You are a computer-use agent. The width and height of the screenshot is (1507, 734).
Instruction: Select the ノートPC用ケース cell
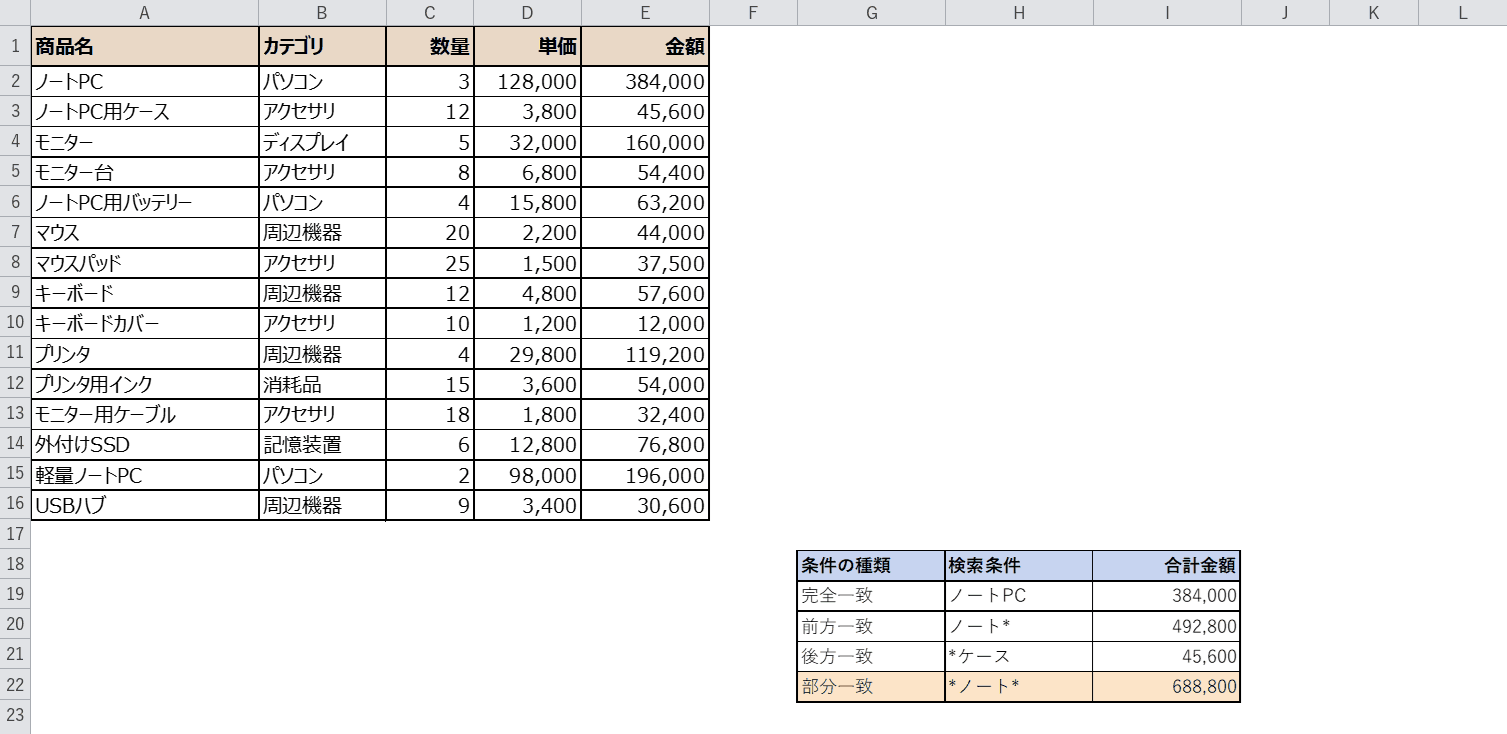pos(145,112)
